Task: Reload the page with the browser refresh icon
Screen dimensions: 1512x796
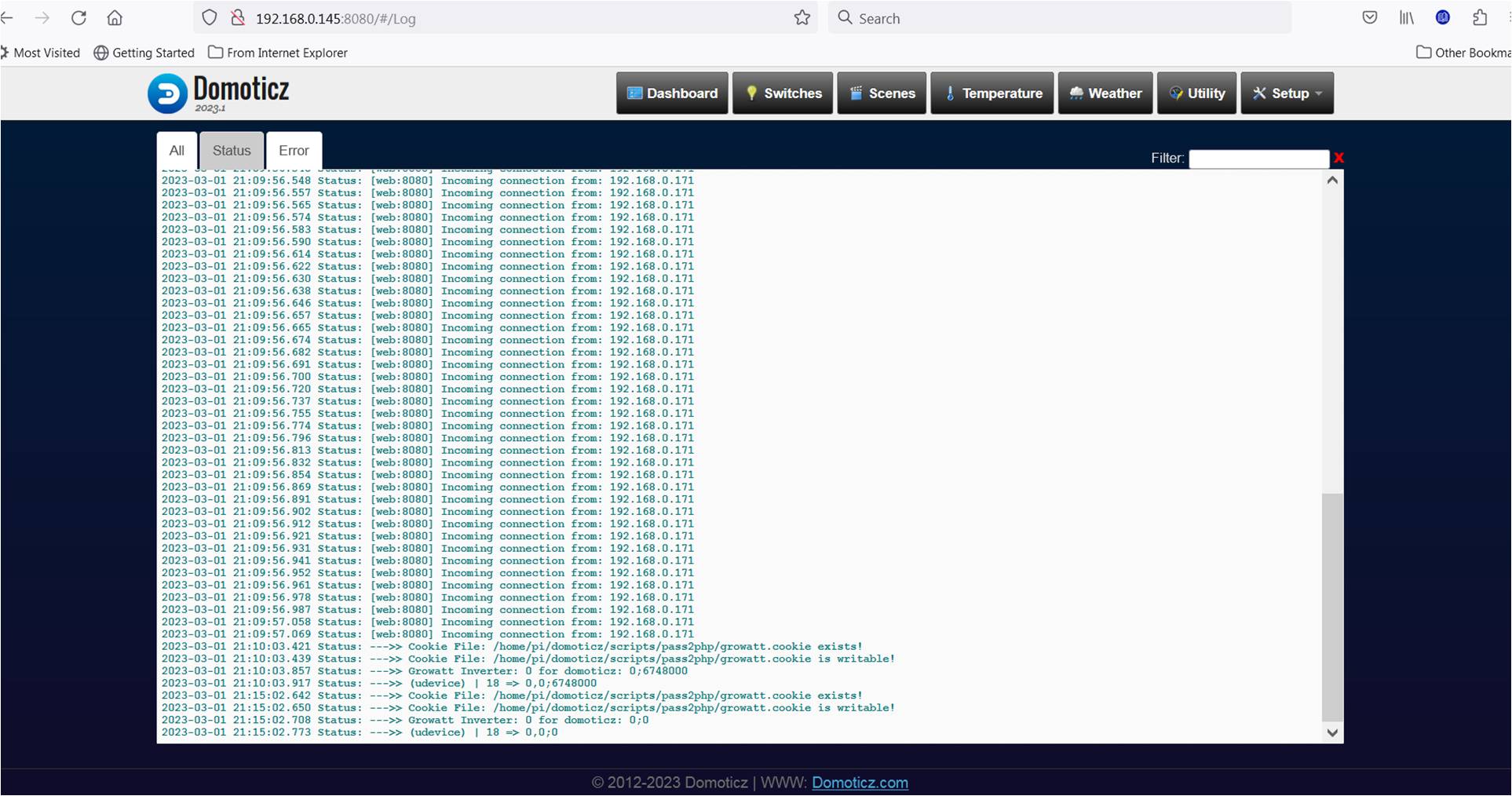Action: [79, 17]
